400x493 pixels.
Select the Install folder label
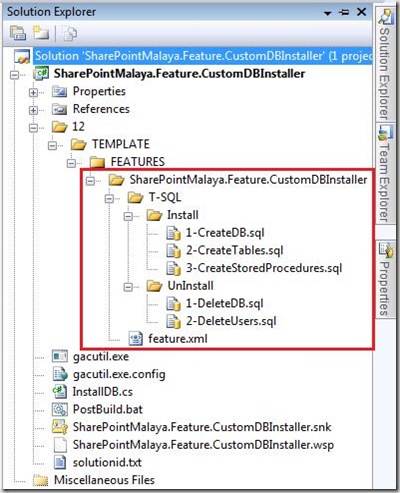coord(183,215)
